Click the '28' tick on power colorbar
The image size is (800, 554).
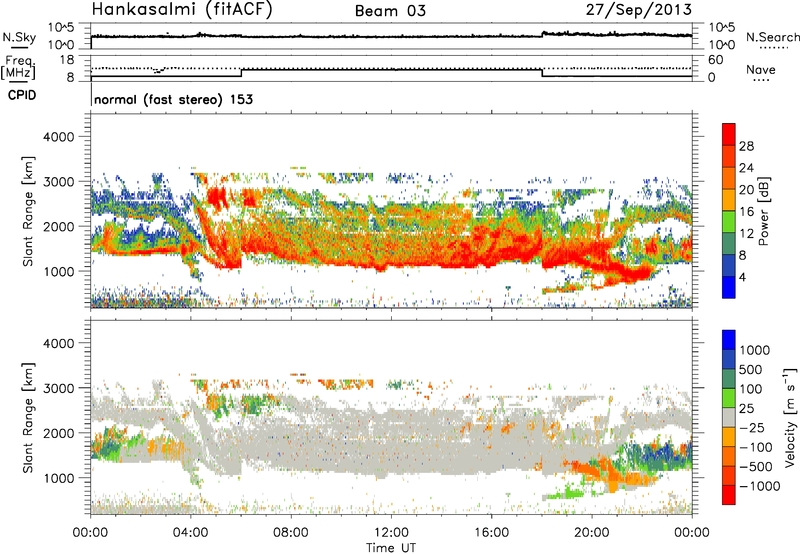[x=746, y=146]
